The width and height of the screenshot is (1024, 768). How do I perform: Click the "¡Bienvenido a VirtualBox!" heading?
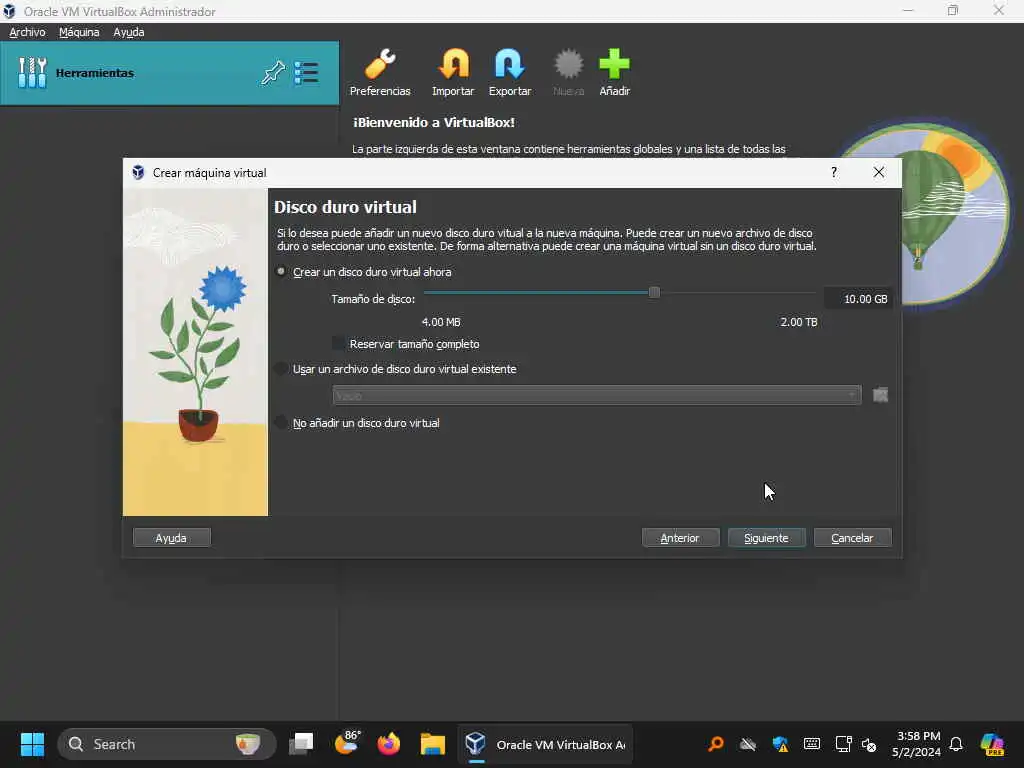pyautogui.click(x=434, y=122)
